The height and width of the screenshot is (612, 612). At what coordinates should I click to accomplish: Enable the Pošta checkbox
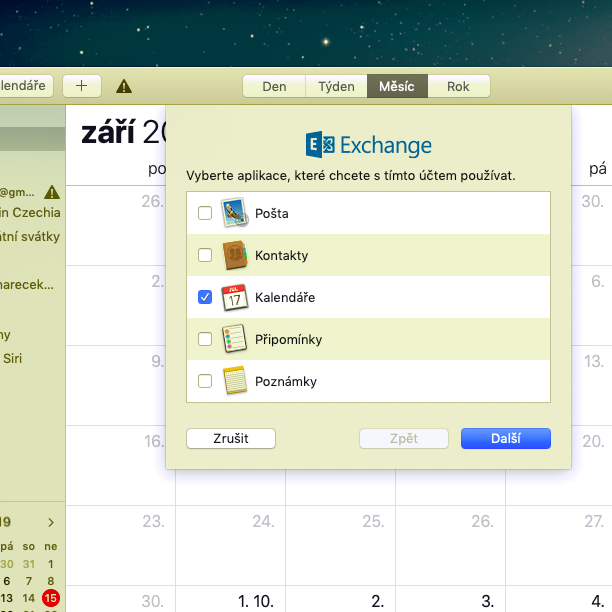click(205, 213)
